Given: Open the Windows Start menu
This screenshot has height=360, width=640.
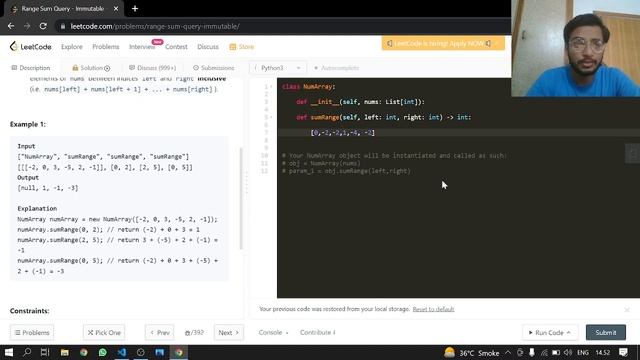Looking at the screenshot, I should point(9,353).
